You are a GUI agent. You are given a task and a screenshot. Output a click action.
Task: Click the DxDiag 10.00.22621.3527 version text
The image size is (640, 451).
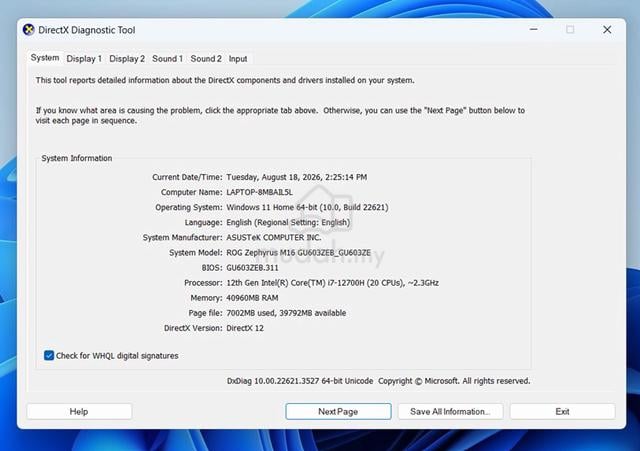click(300, 381)
